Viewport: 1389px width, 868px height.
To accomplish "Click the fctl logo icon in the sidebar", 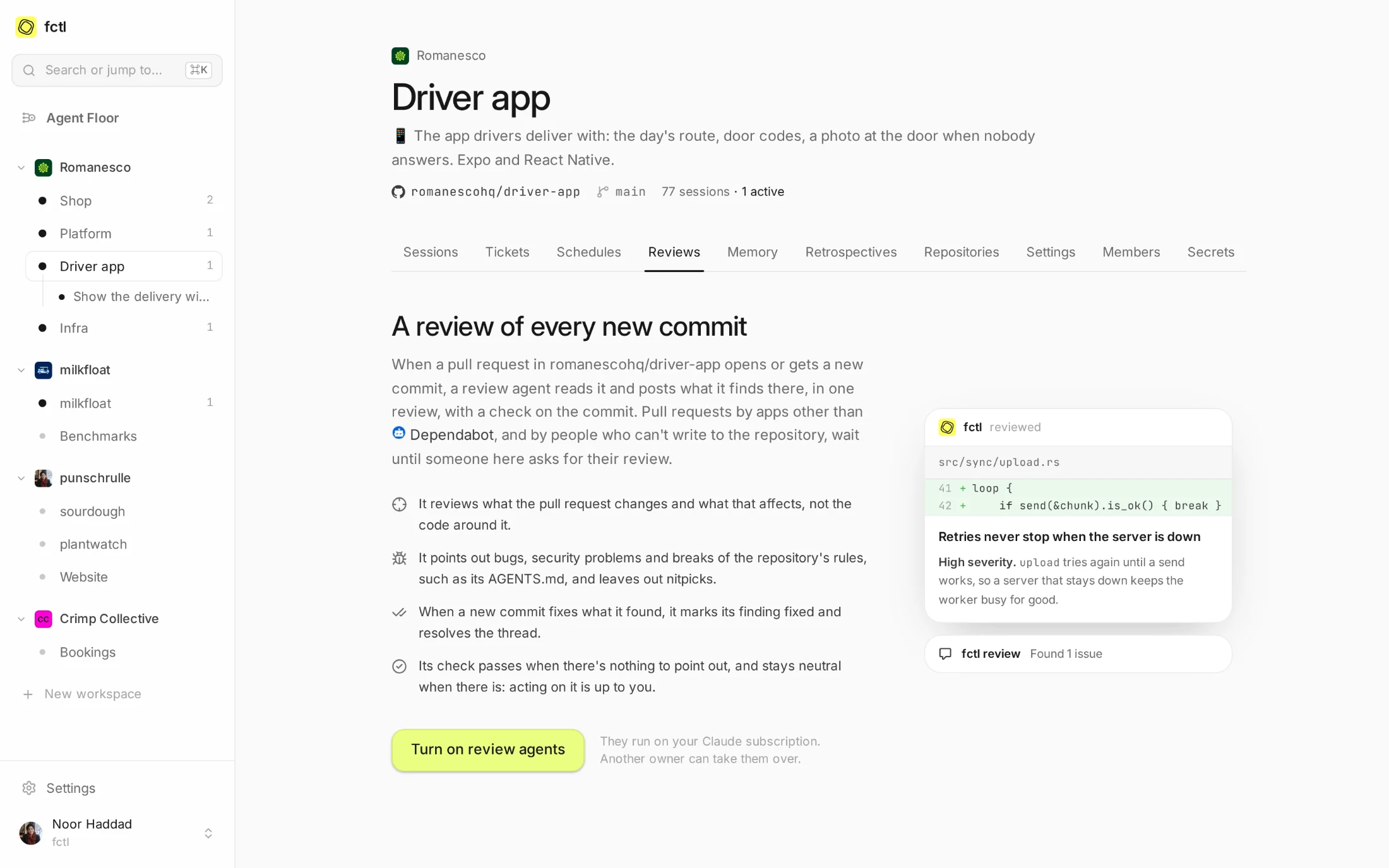I will (x=26, y=27).
